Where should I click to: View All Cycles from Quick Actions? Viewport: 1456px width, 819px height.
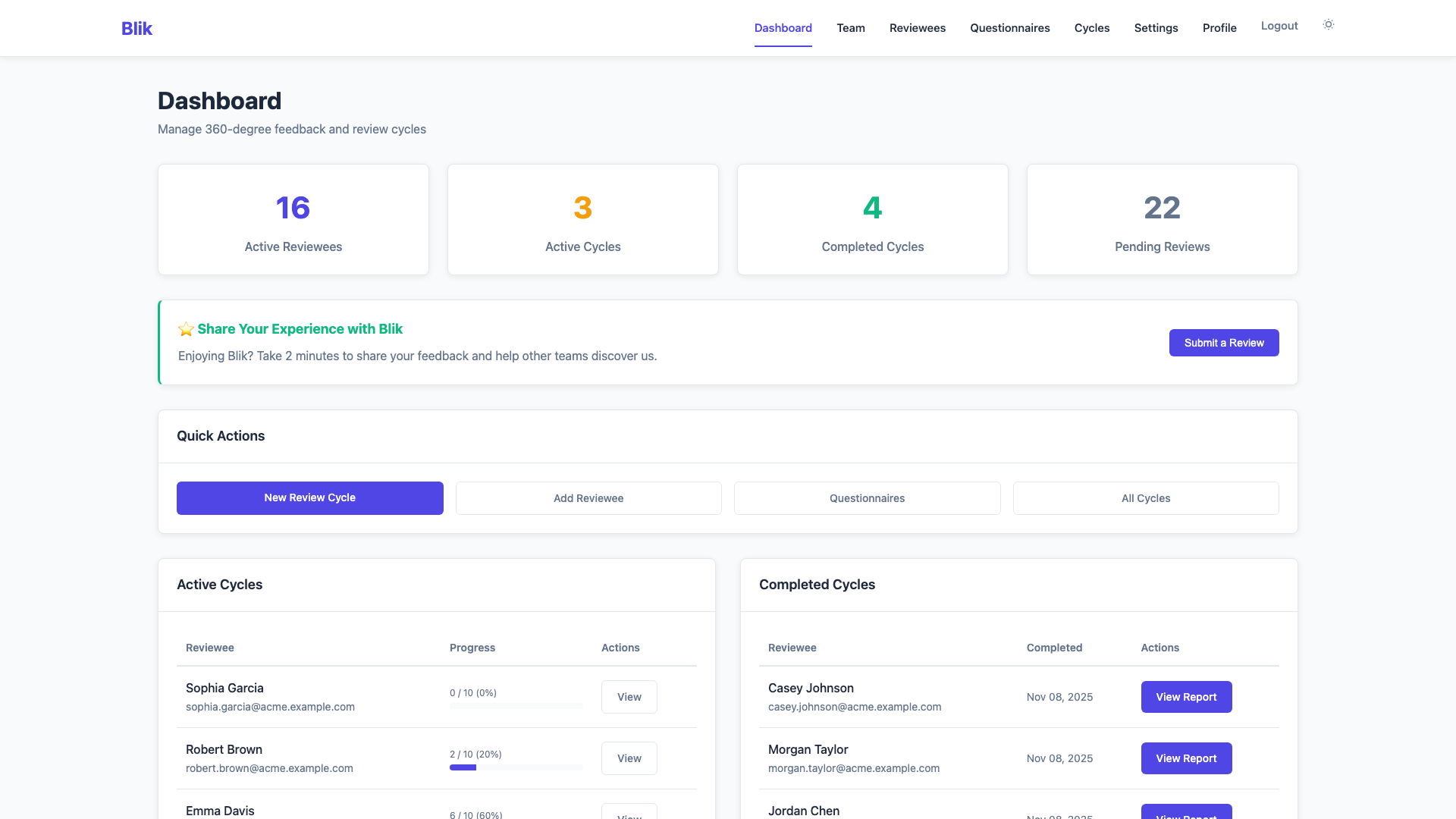click(1146, 498)
